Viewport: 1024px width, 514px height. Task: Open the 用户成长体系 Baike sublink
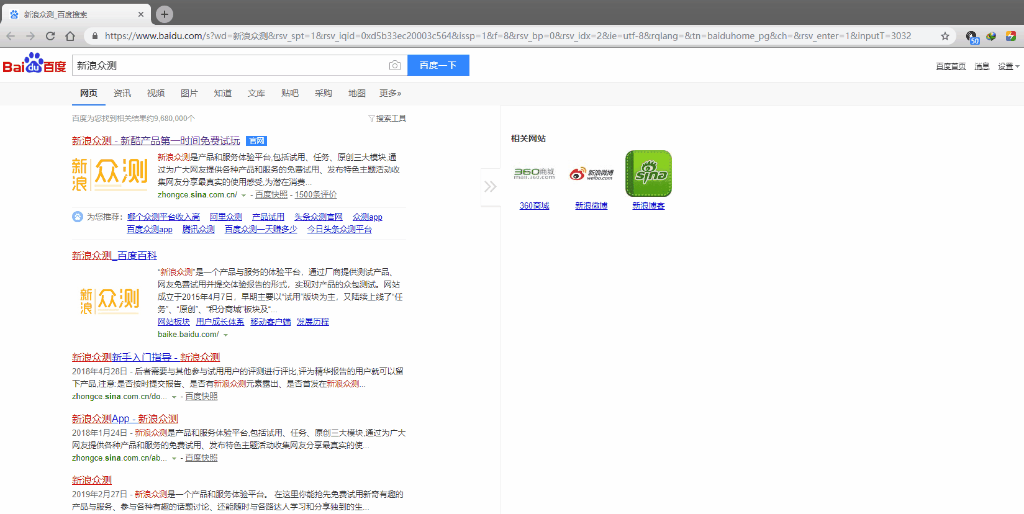(x=220, y=322)
